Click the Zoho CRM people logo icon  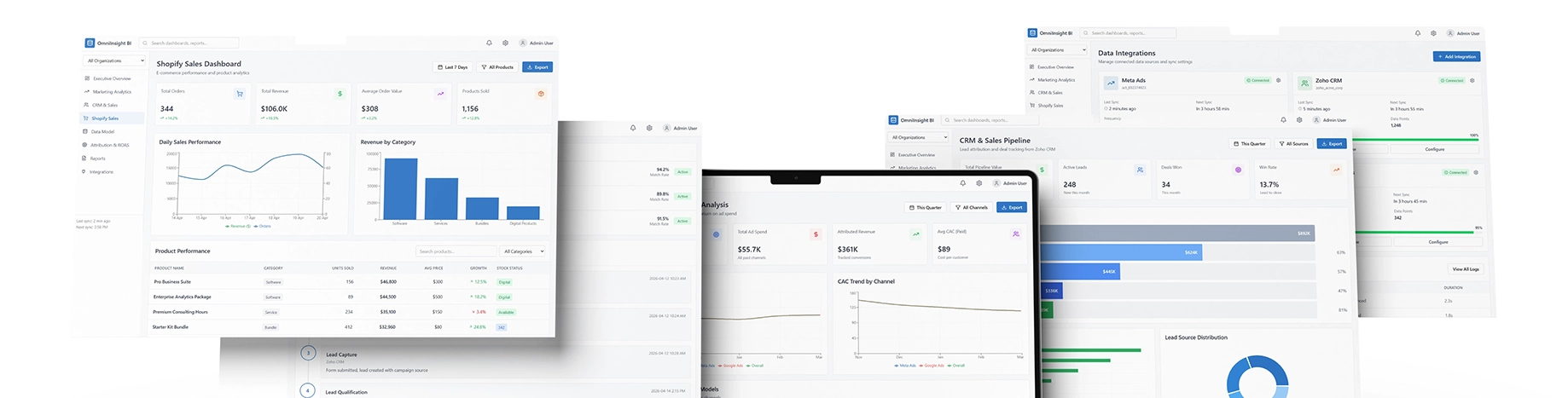tap(1304, 83)
